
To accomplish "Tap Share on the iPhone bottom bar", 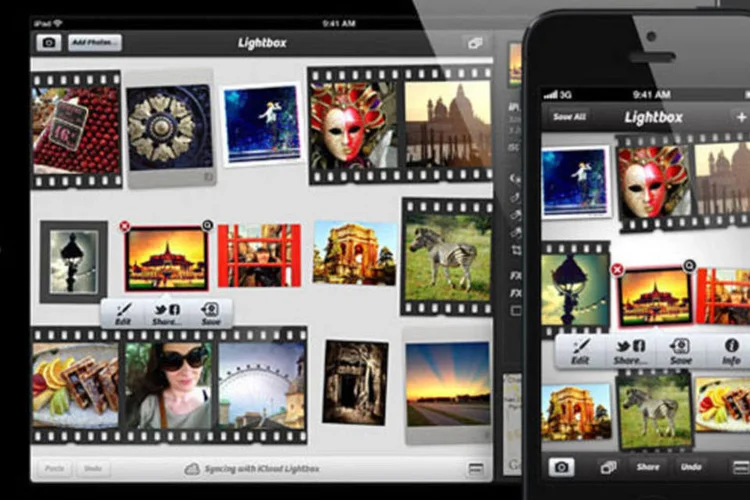I will [x=648, y=467].
